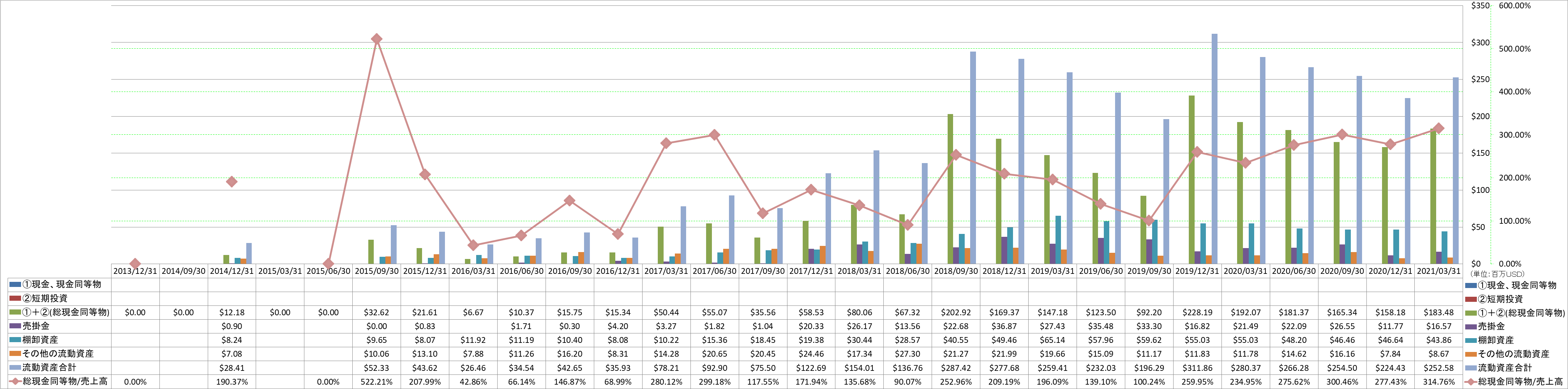Select the $28.41 total current assets cell

point(231,368)
